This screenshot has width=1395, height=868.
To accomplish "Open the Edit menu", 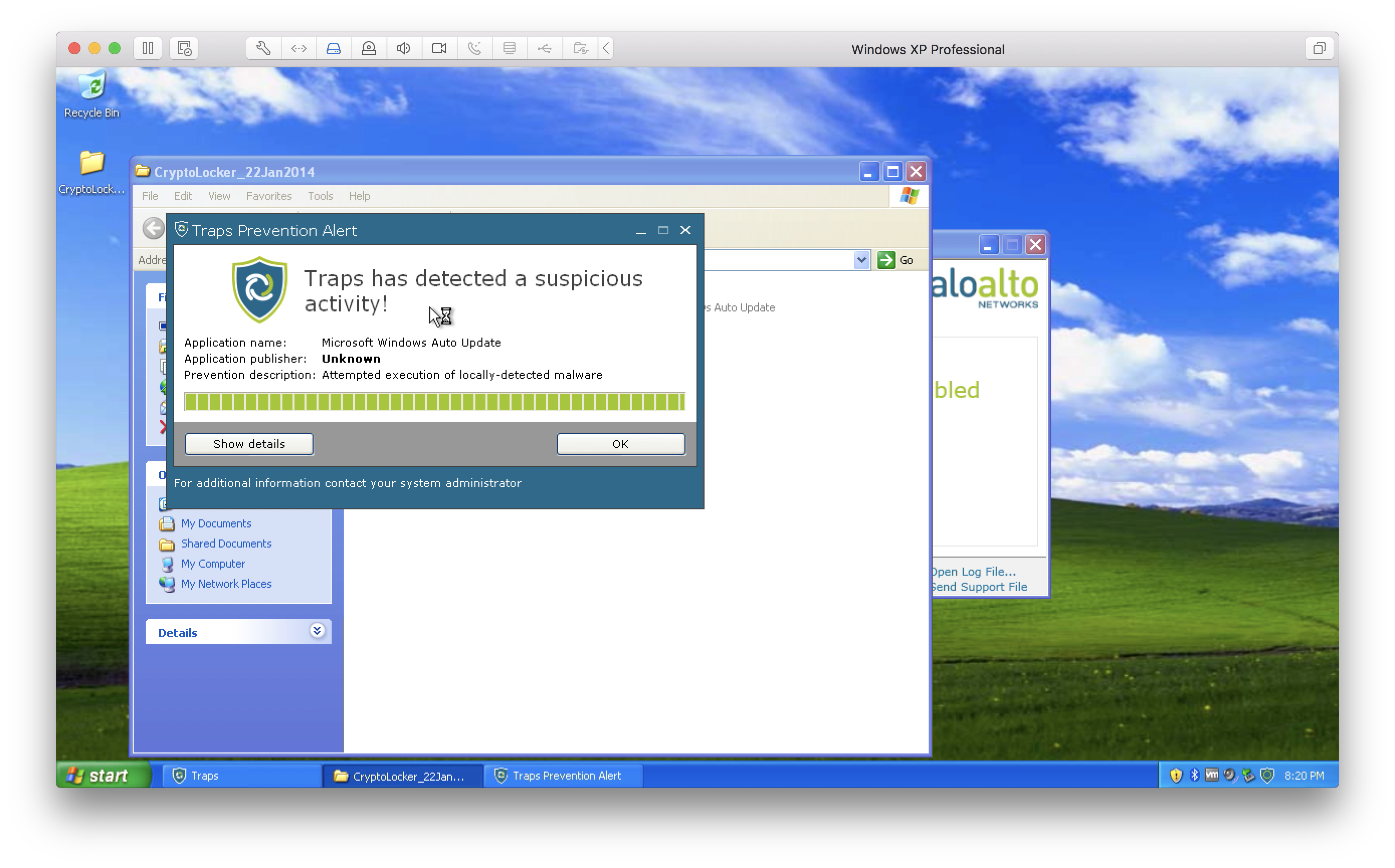I will (182, 196).
